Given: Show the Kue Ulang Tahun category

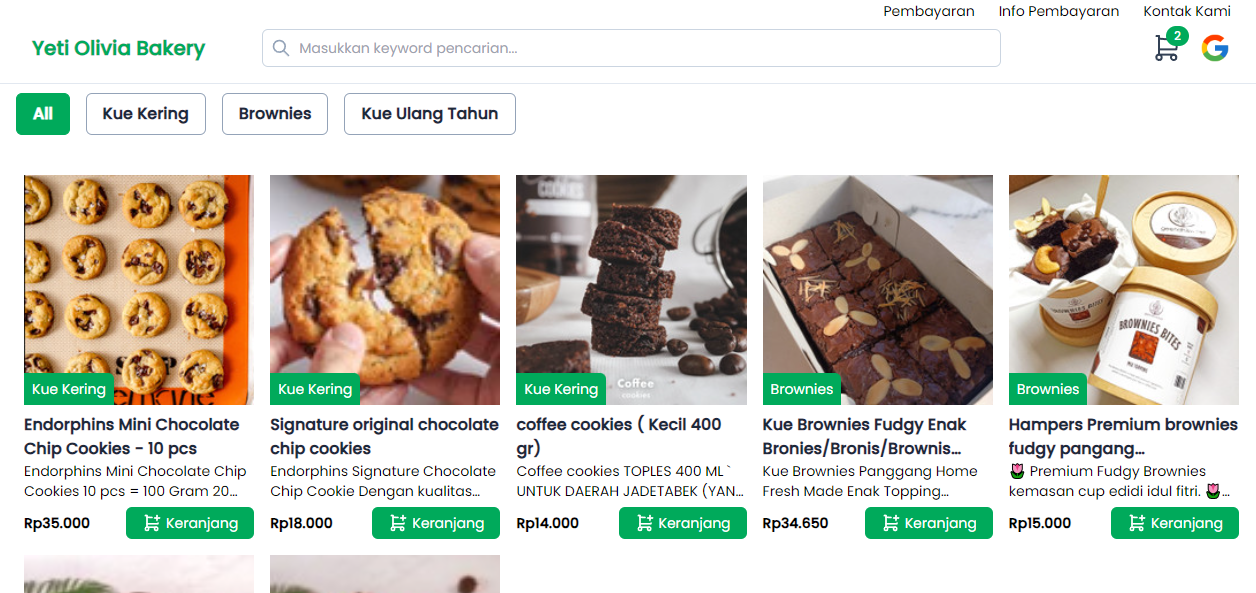Looking at the screenshot, I should click(x=430, y=114).
